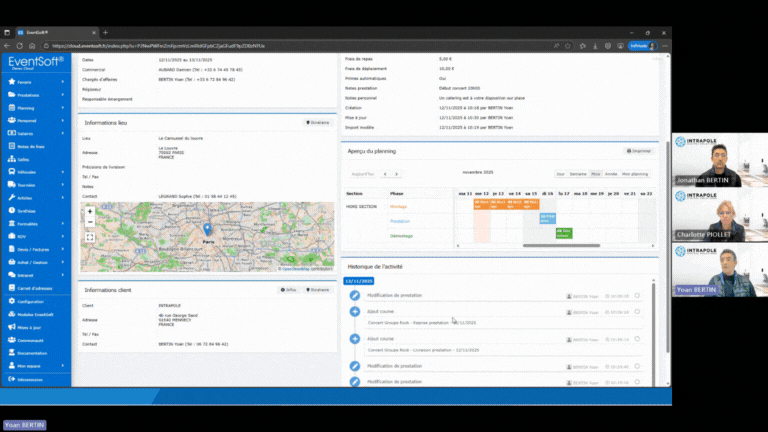Viewport: 768px width, 432px height.
Task: Zoom in on the Louvre map
Action: click(90, 211)
